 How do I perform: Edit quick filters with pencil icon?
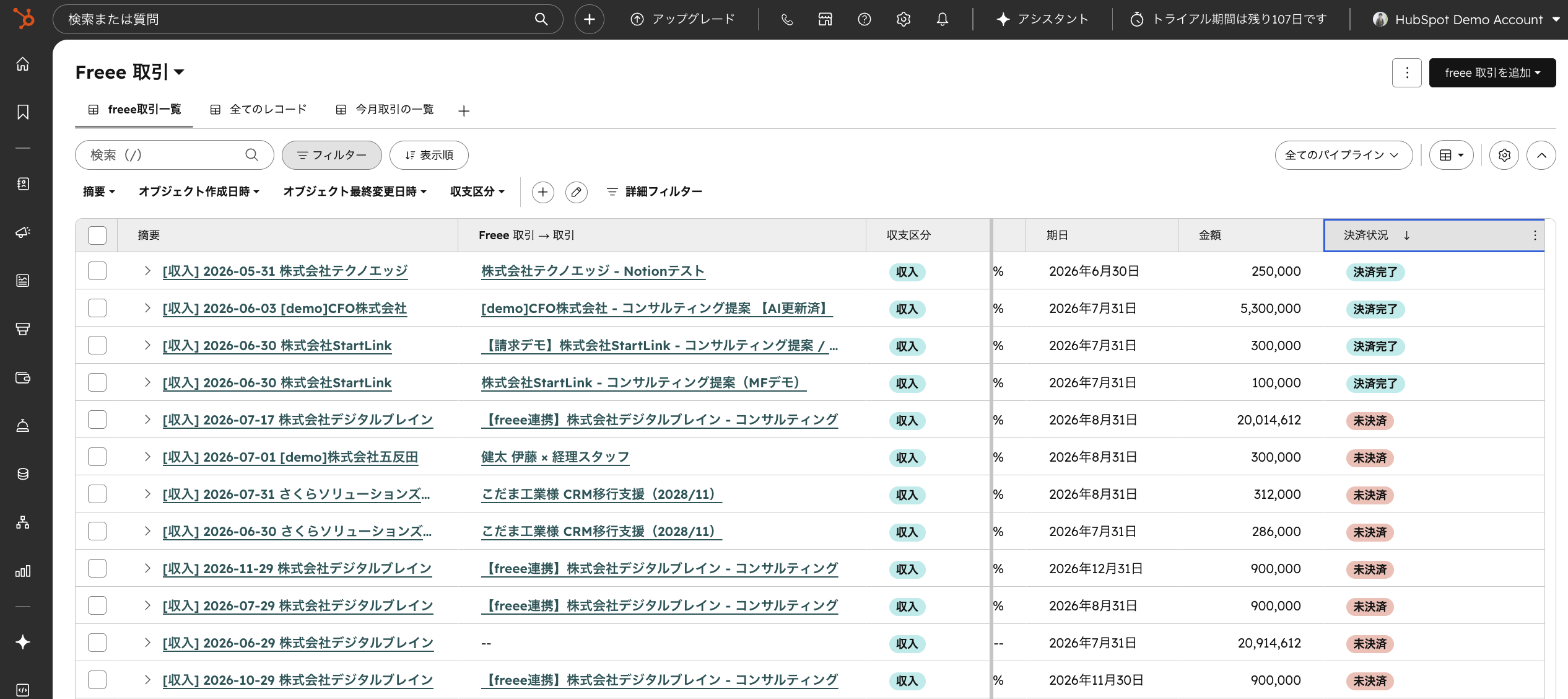pyautogui.click(x=577, y=192)
